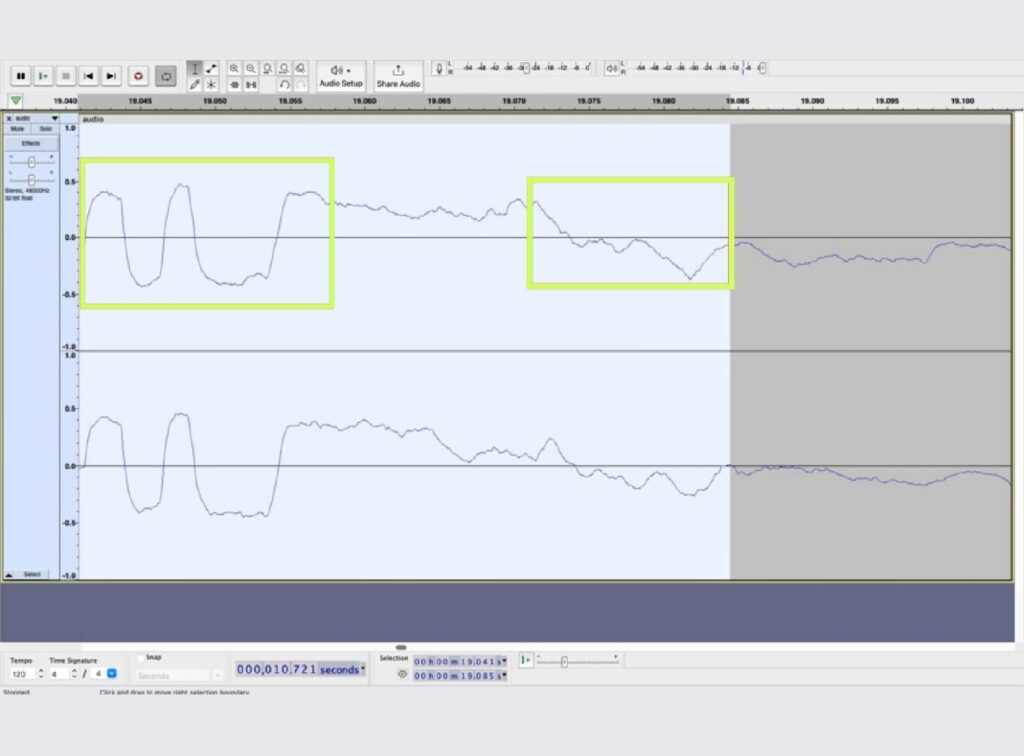
Task: Click the Silence audio selection icon
Action: pyautogui.click(x=251, y=85)
